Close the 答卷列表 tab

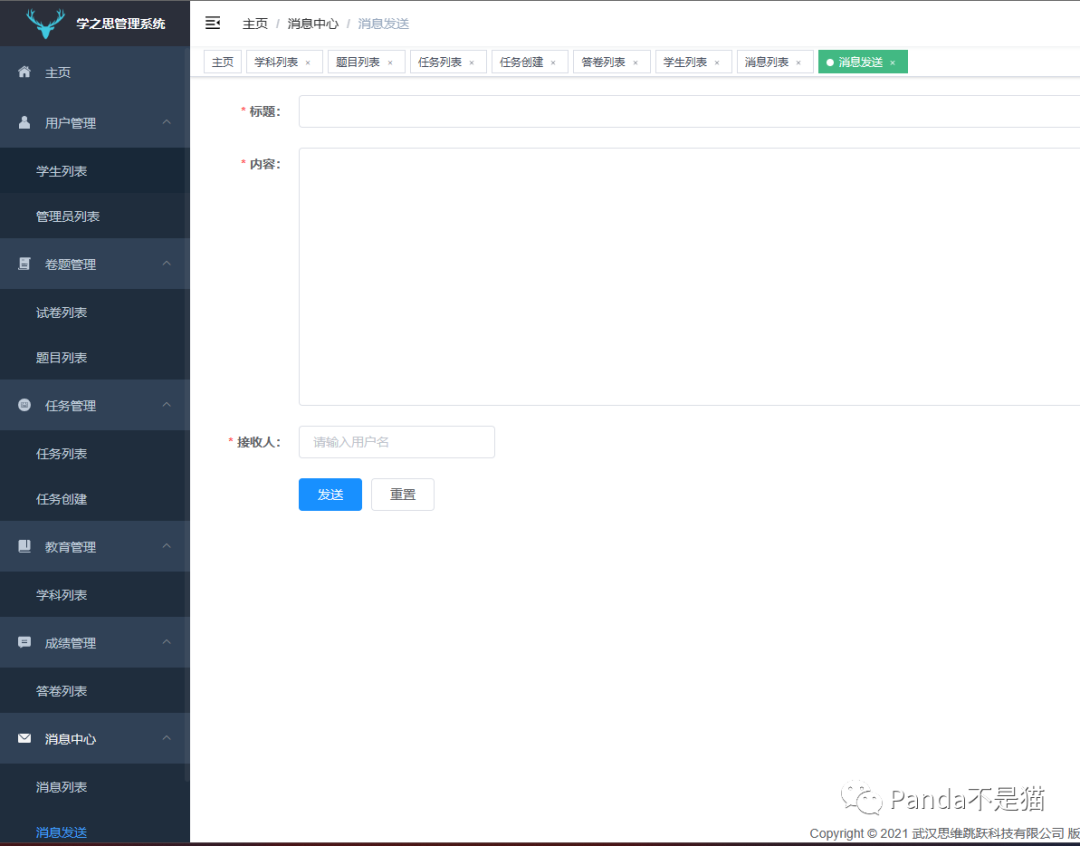tap(635, 63)
